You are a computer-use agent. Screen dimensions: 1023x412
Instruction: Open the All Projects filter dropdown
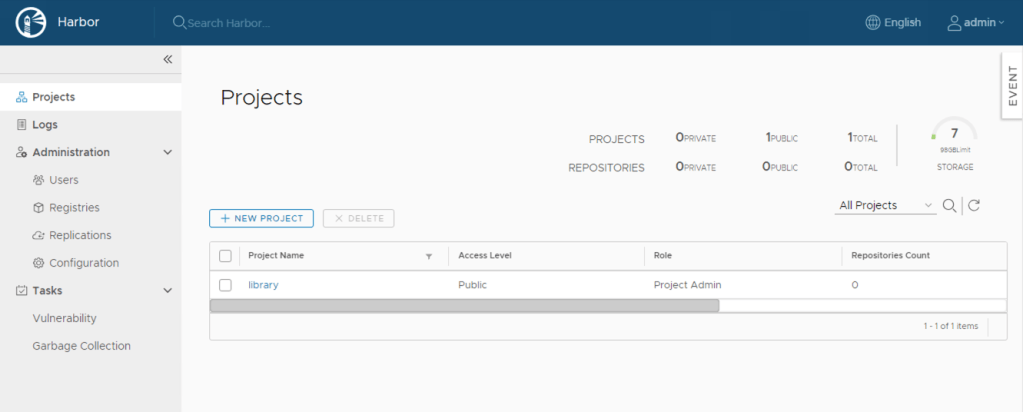pos(885,205)
